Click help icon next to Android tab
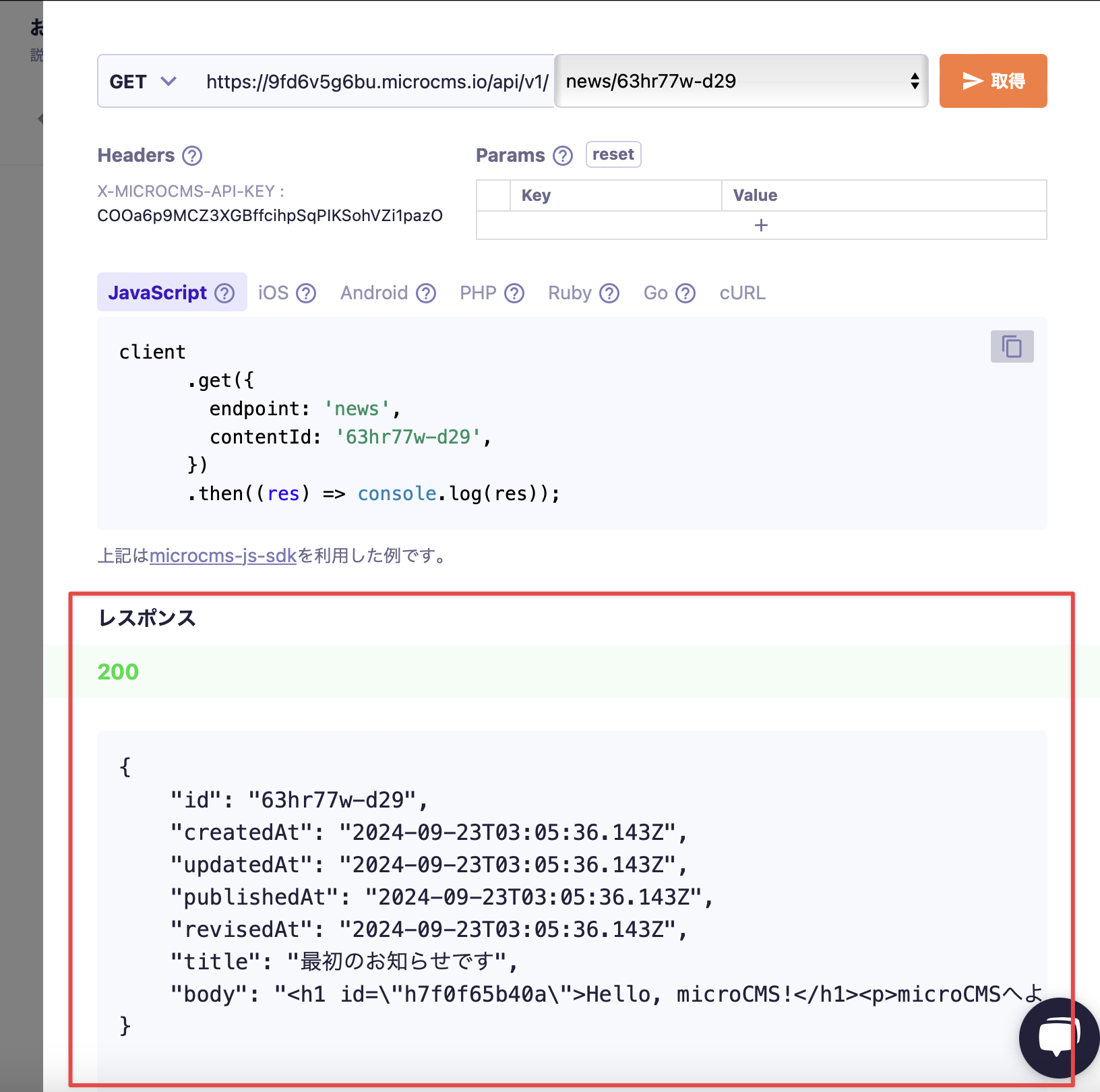The image size is (1100, 1092). point(426,293)
